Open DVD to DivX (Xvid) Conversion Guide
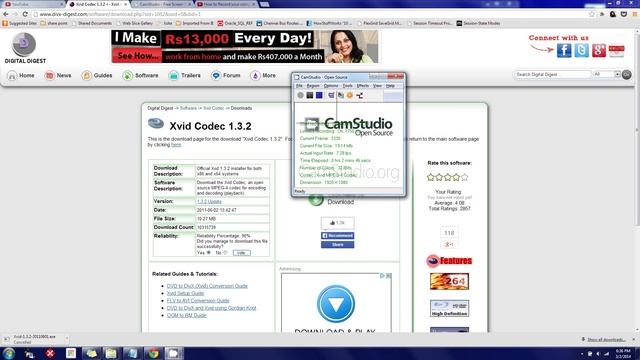This screenshot has height=360, width=640. point(207,286)
